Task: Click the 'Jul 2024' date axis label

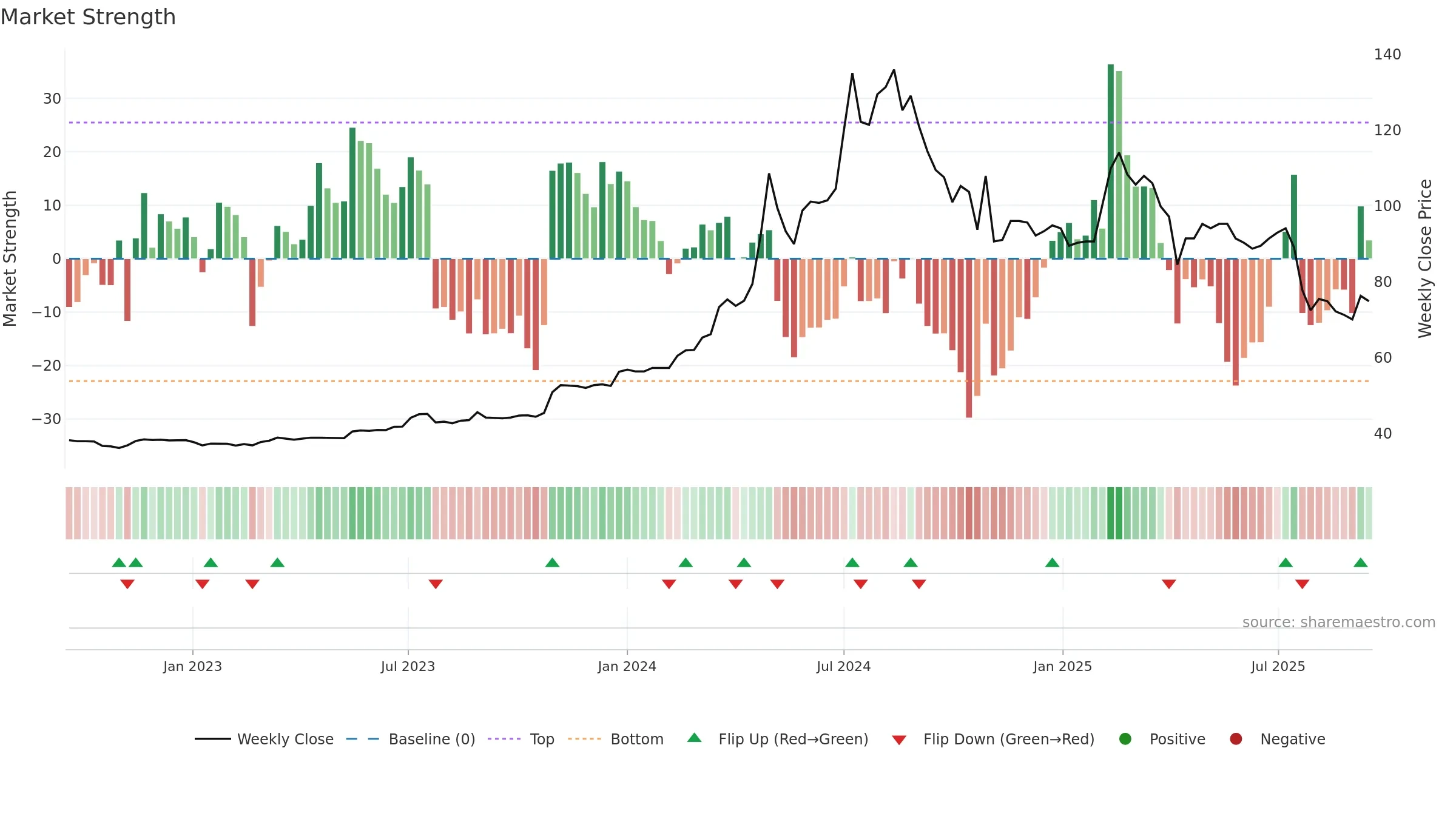Action: (843, 666)
